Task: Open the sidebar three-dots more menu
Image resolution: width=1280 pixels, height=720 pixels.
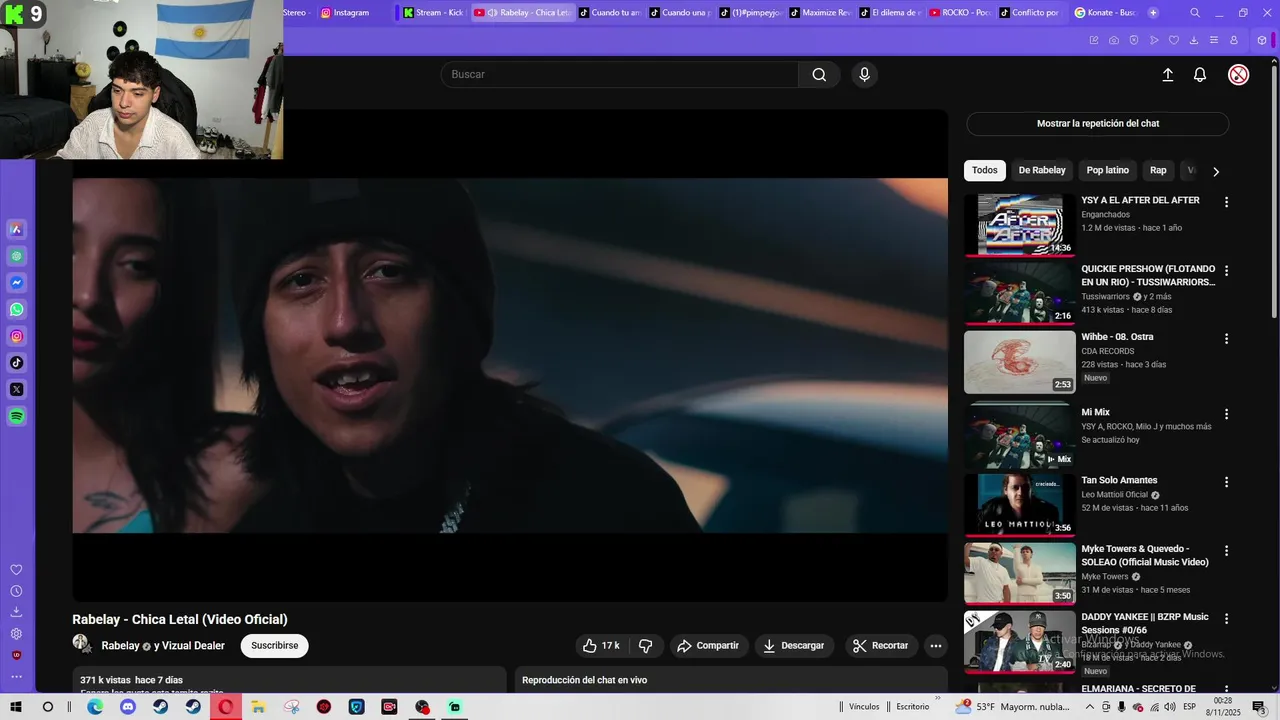Action: (16, 677)
